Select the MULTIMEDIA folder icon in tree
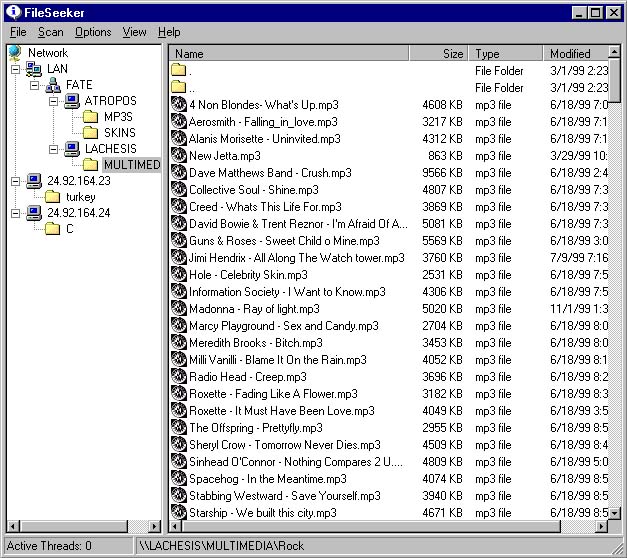The width and height of the screenshot is (627, 558). click(91, 165)
